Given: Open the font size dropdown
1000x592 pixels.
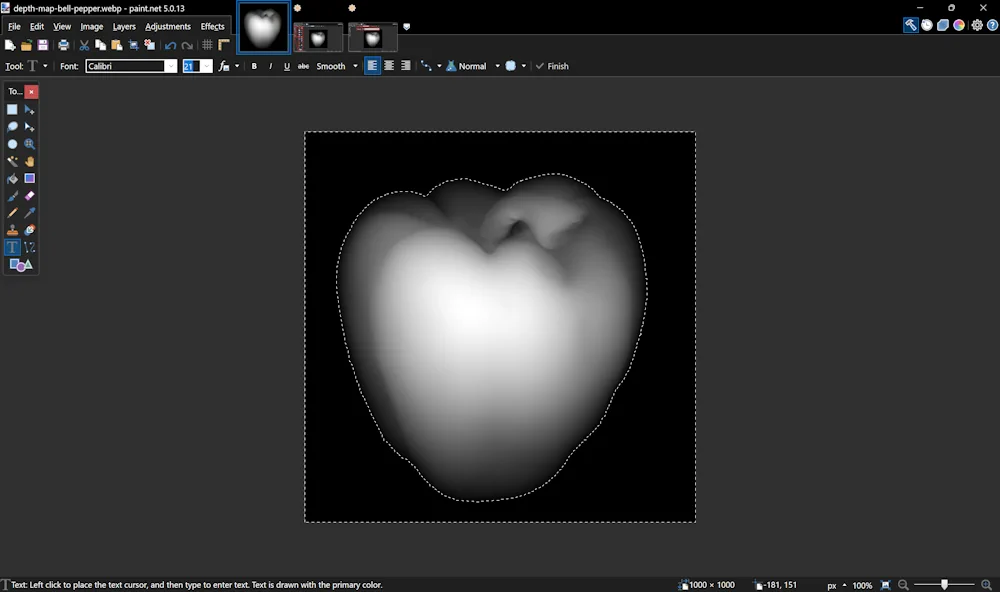Looking at the screenshot, I should point(206,66).
